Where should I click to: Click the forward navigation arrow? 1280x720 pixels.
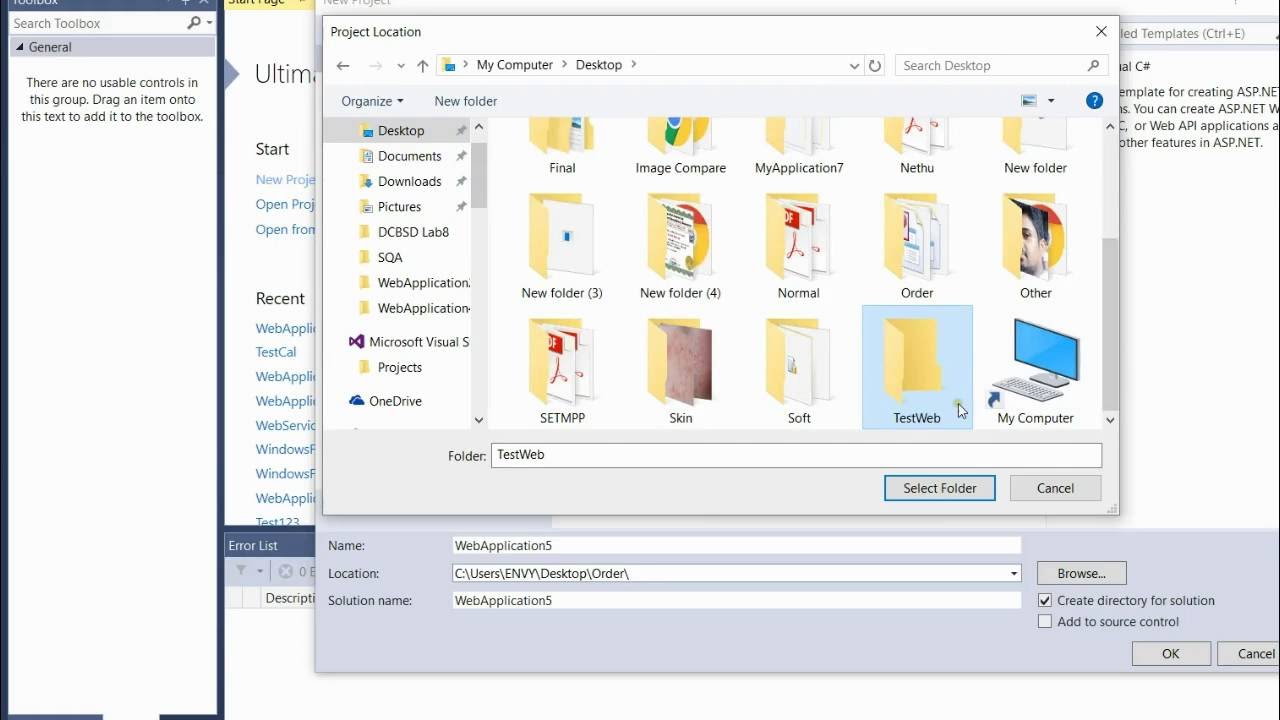pyautogui.click(x=375, y=65)
